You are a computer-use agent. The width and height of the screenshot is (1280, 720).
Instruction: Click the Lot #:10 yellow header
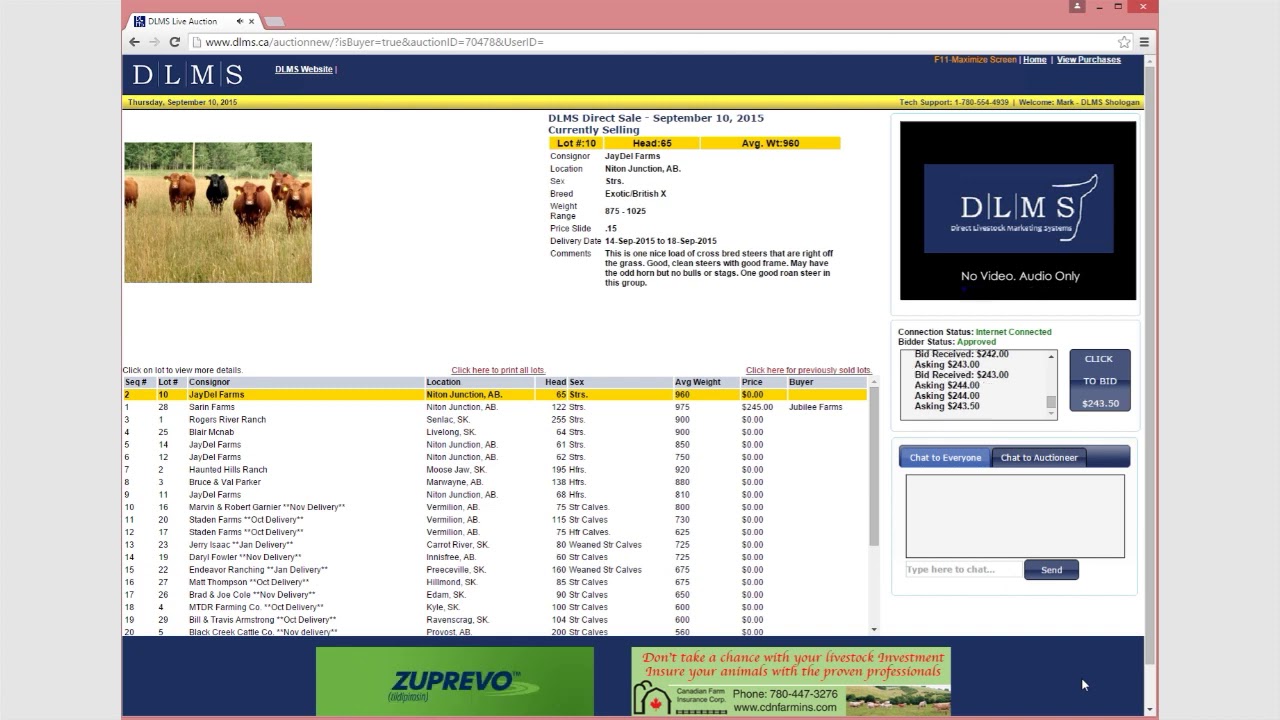(576, 143)
